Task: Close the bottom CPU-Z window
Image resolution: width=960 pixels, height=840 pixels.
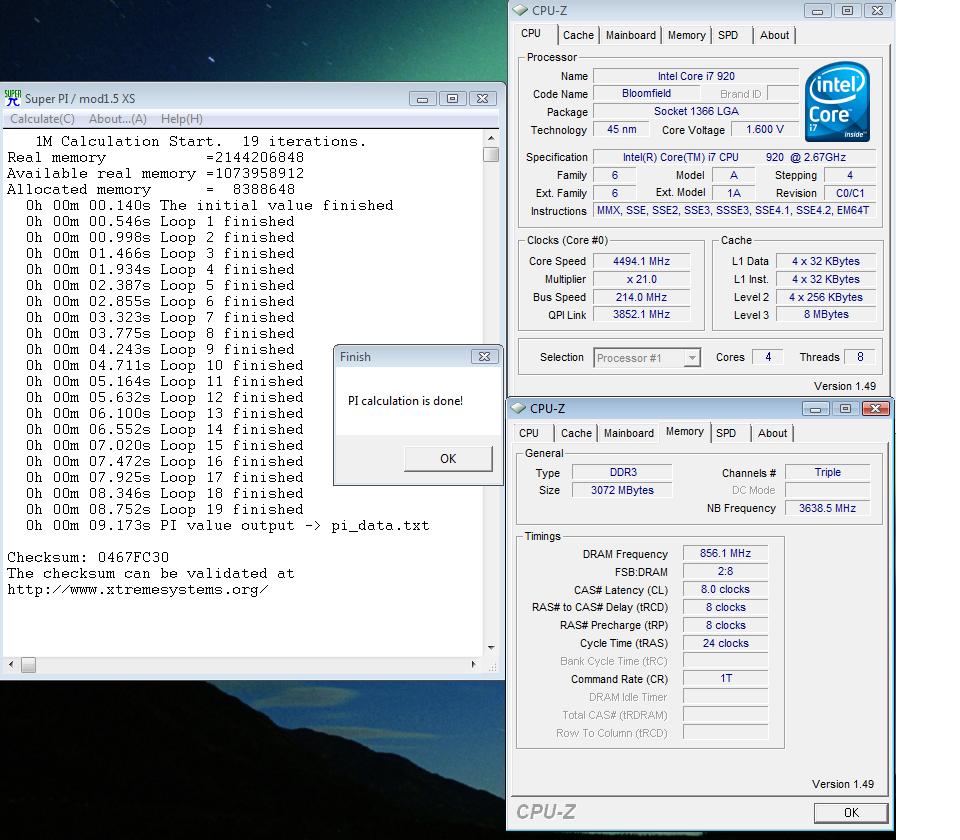Action: pyautogui.click(x=875, y=408)
